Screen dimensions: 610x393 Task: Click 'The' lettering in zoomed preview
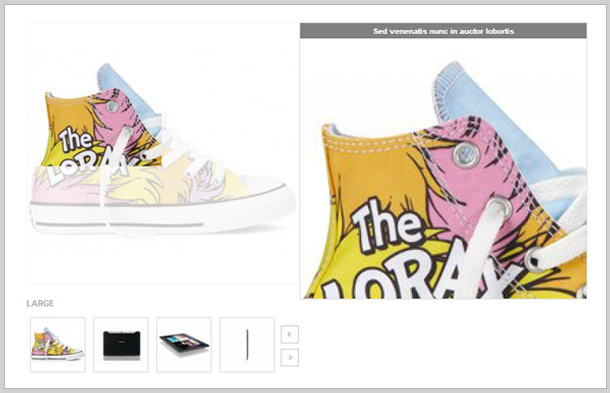click(387, 226)
